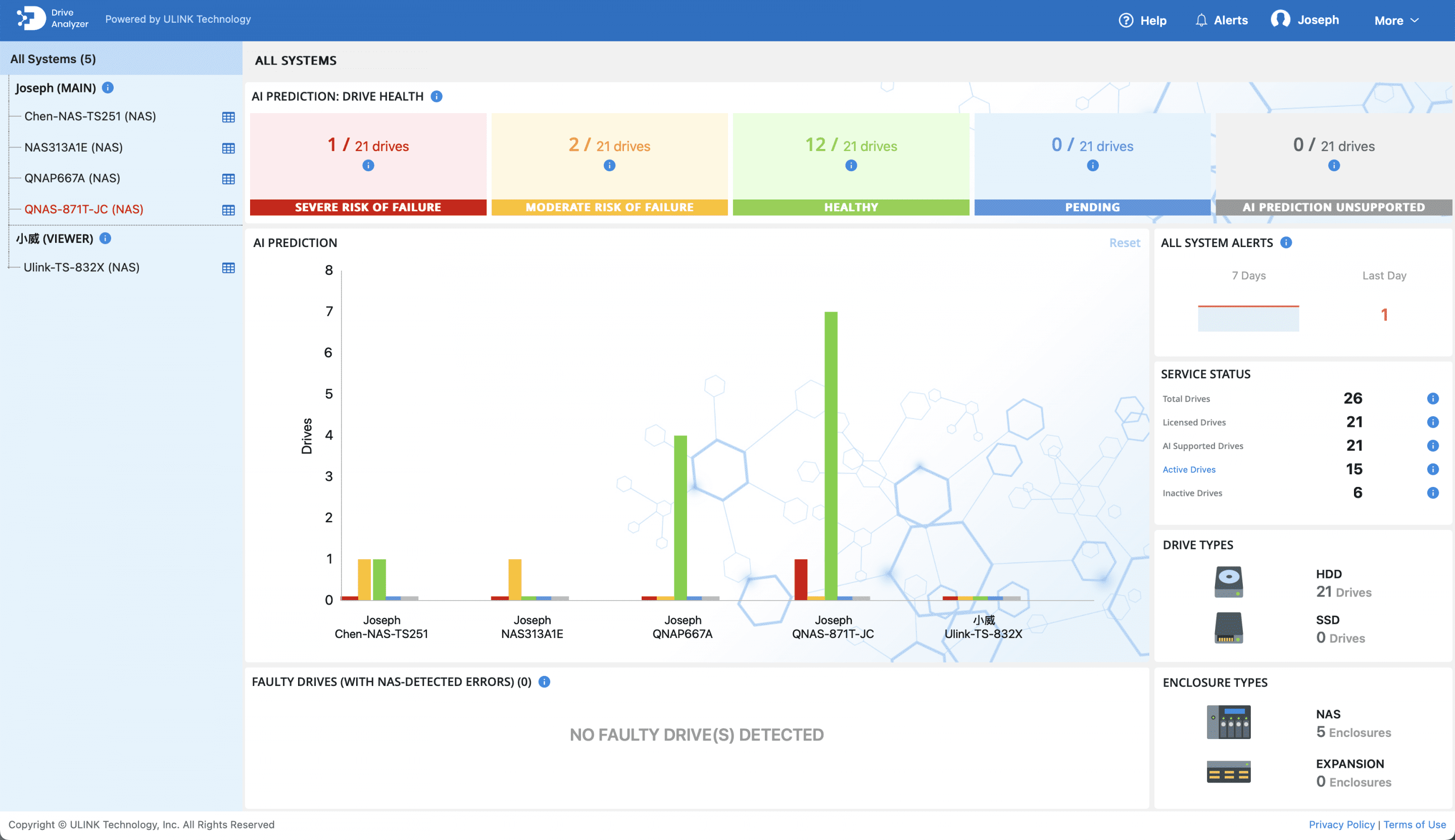Open drive table for Ulink-TS-832X
The width and height of the screenshot is (1455, 840).
228,268
